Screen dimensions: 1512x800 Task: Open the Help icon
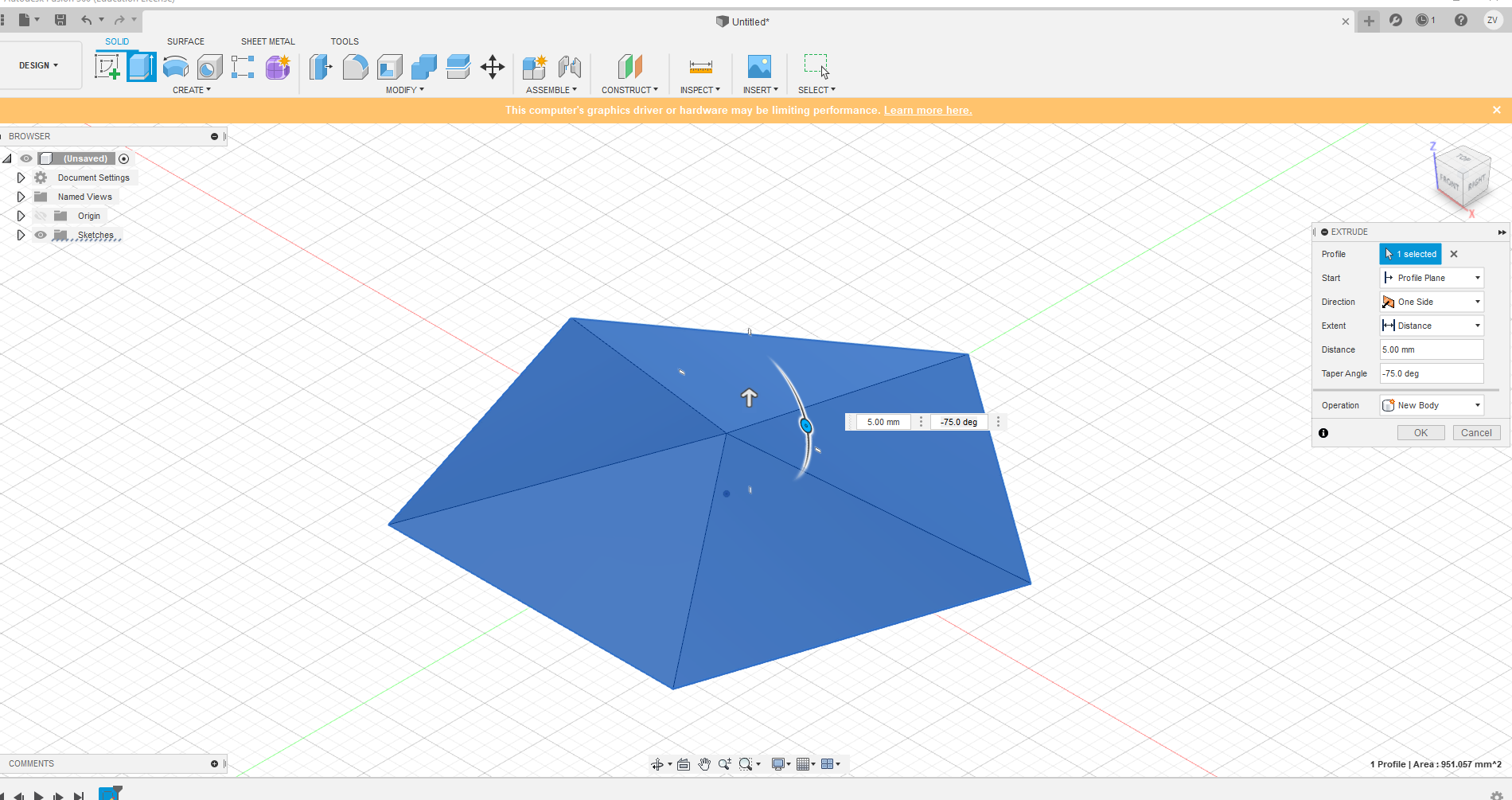(x=1461, y=21)
